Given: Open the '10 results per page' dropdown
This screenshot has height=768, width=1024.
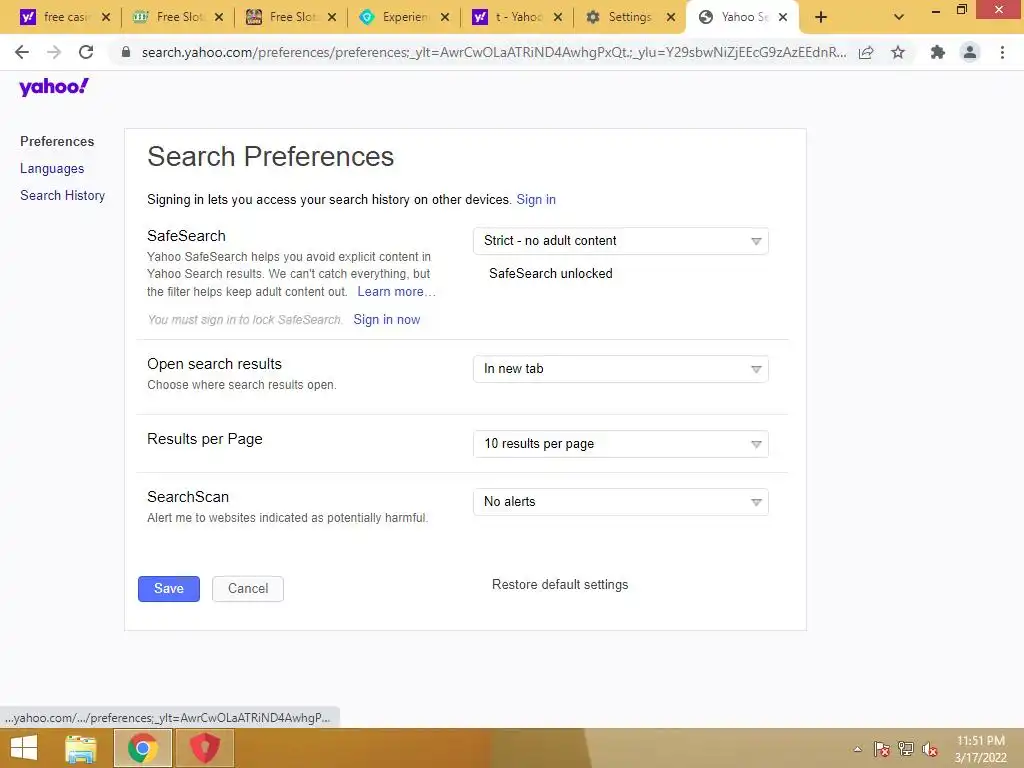Looking at the screenshot, I should click(620, 444).
